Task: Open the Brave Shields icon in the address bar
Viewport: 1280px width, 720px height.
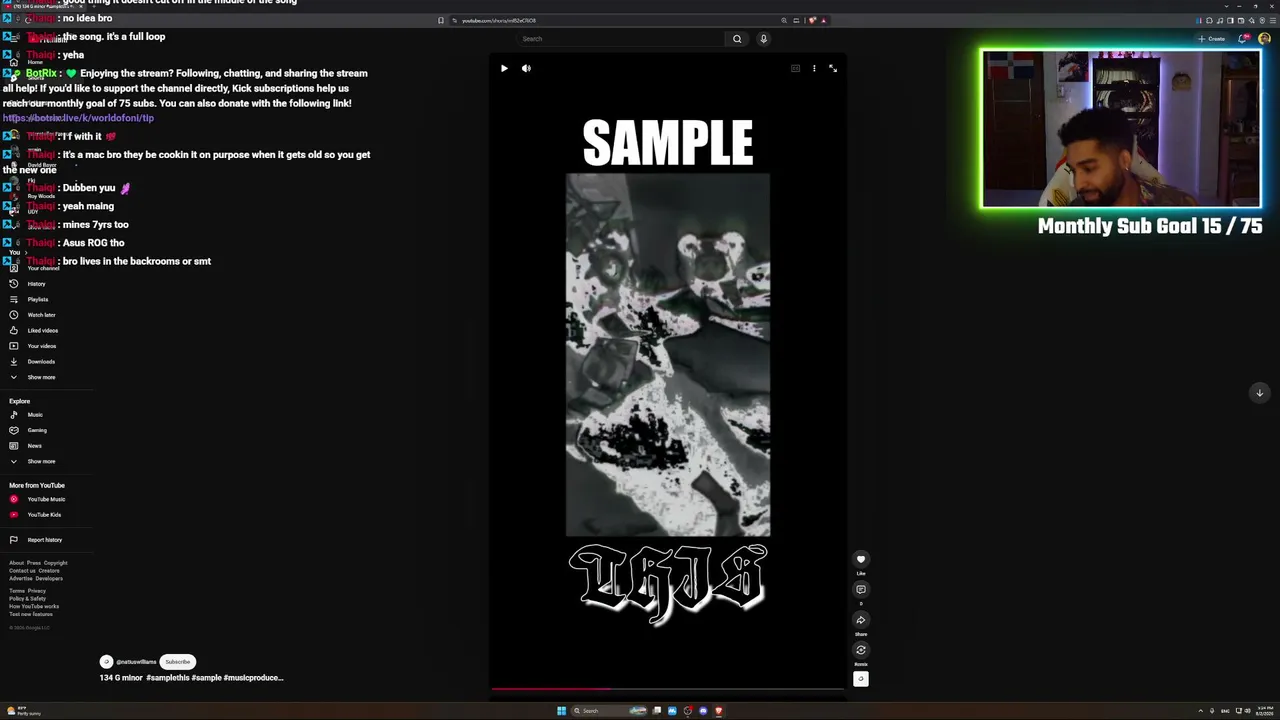Action: (812, 20)
